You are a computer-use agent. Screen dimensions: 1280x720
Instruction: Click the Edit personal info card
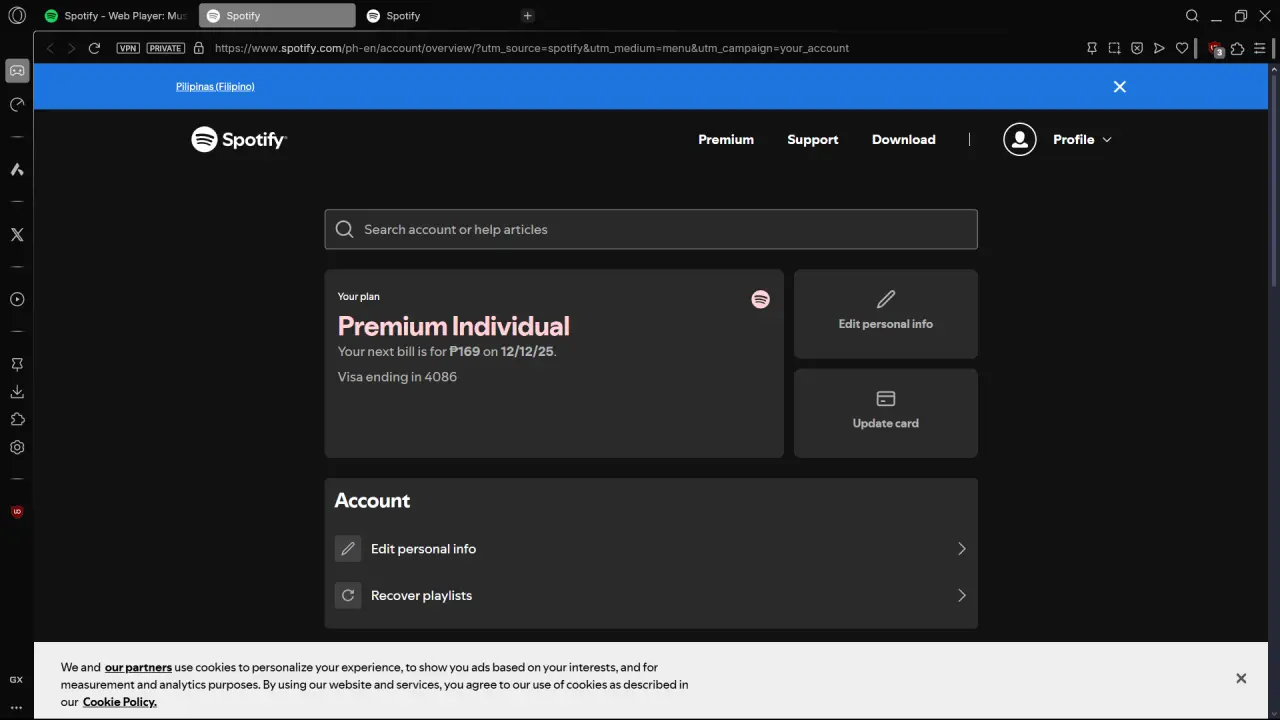[886, 314]
